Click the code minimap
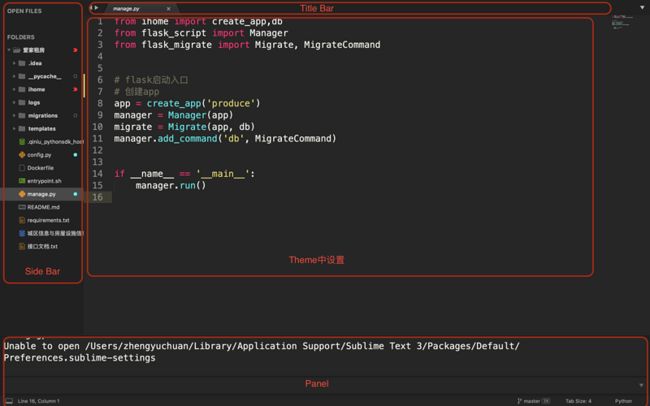Viewport: 650px width, 406px height. pyautogui.click(x=622, y=21)
